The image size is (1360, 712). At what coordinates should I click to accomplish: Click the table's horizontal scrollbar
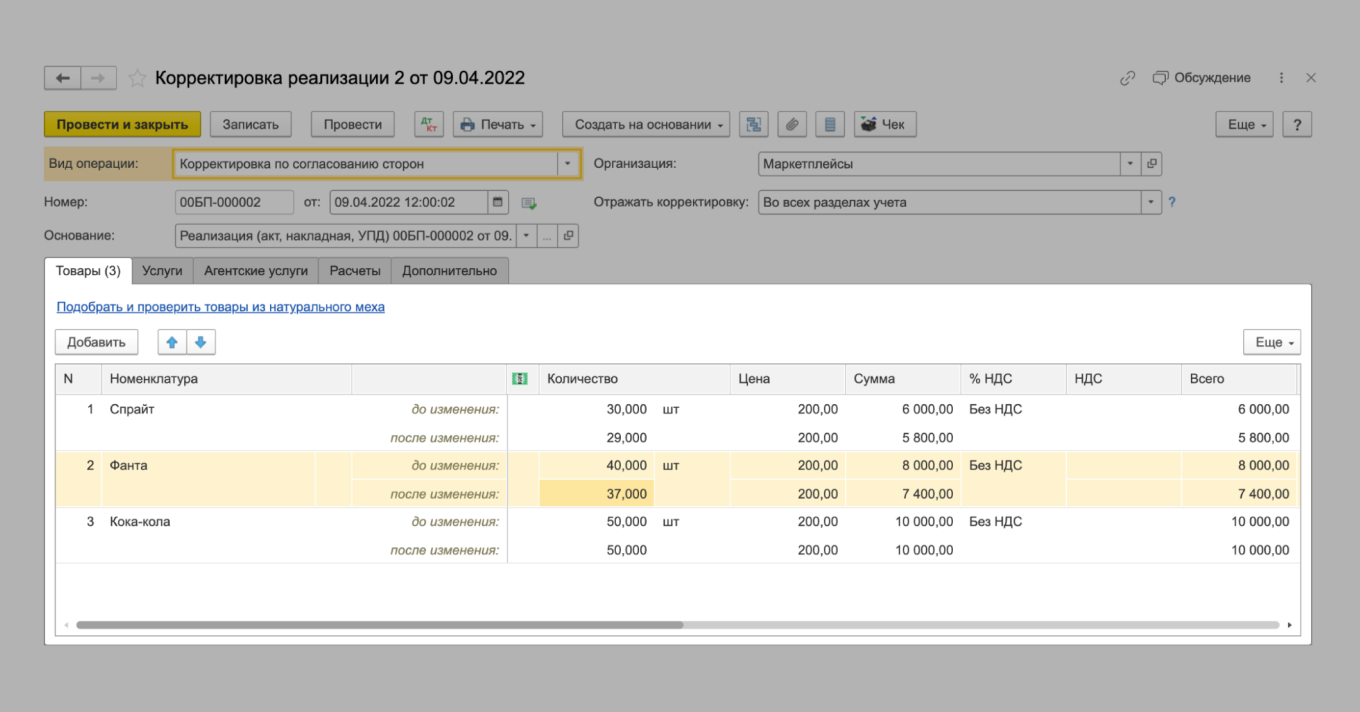click(x=380, y=625)
